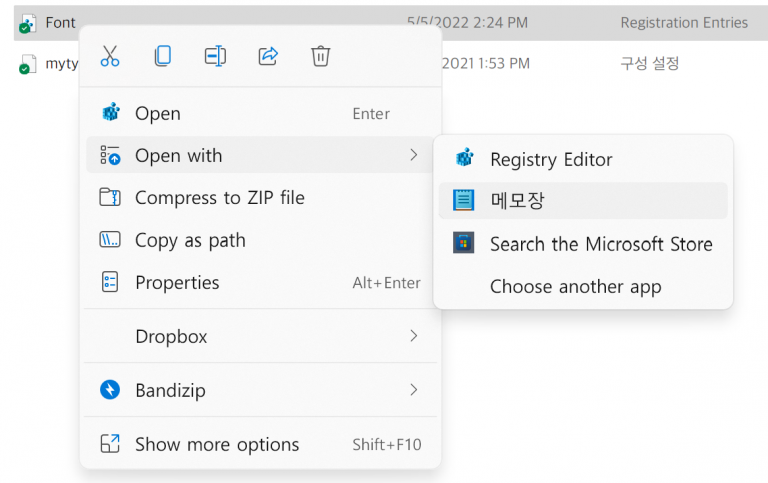Expand the Open with submenu arrow
The image size is (768, 483).
414,155
